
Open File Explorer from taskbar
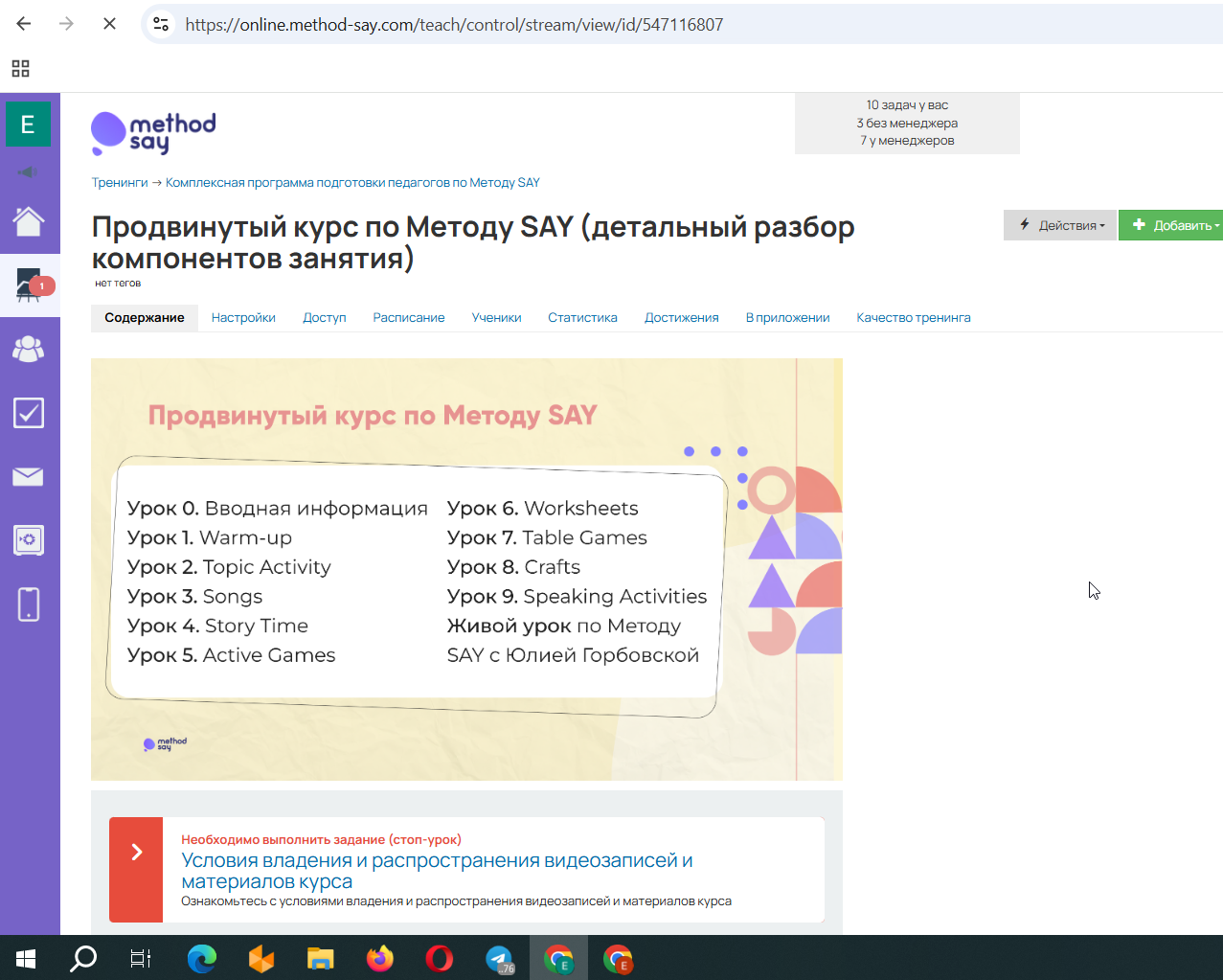(x=320, y=958)
